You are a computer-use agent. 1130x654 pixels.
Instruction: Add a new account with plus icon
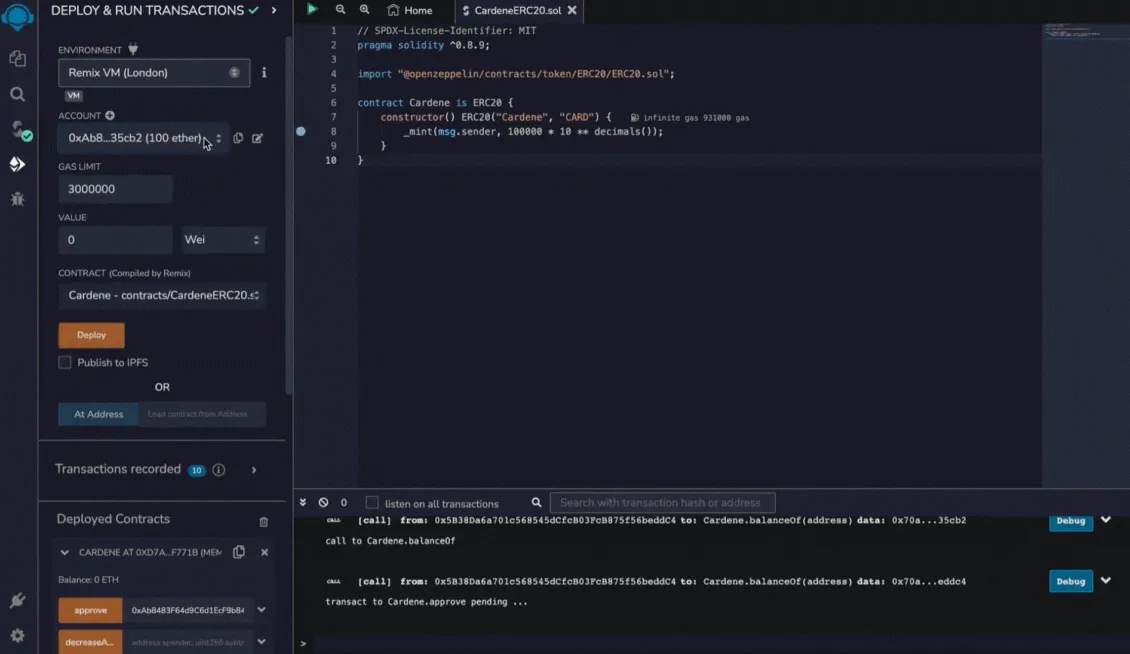point(110,115)
